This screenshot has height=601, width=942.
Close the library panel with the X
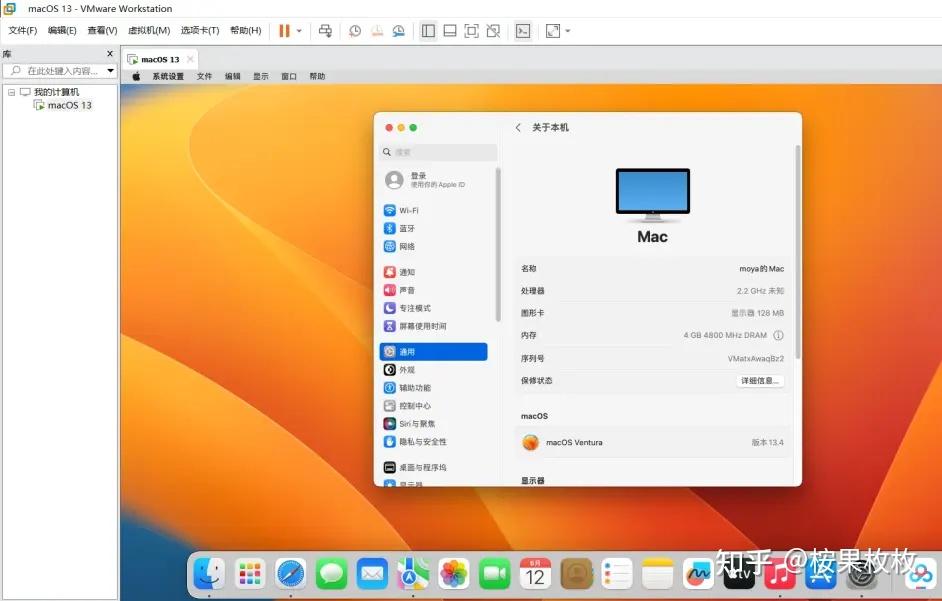pos(110,53)
